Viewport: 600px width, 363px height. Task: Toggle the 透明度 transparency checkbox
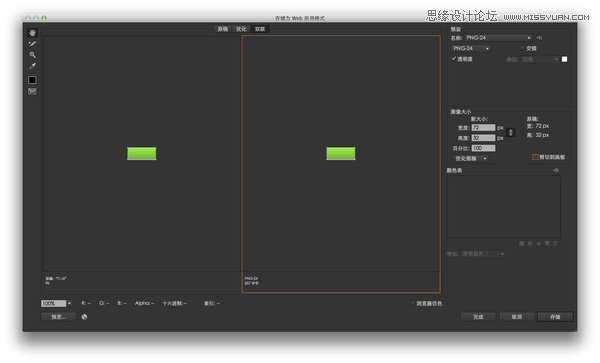[x=453, y=59]
